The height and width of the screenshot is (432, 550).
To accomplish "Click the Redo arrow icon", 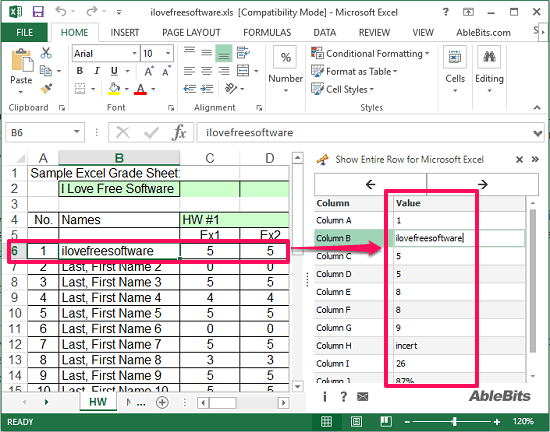I will coord(92,12).
